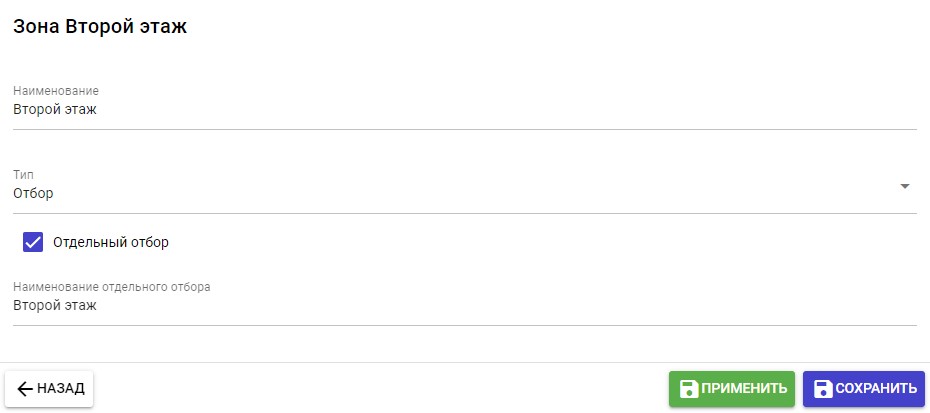Click the floppy disk icon on Применить
930x413 pixels.
click(x=688, y=389)
